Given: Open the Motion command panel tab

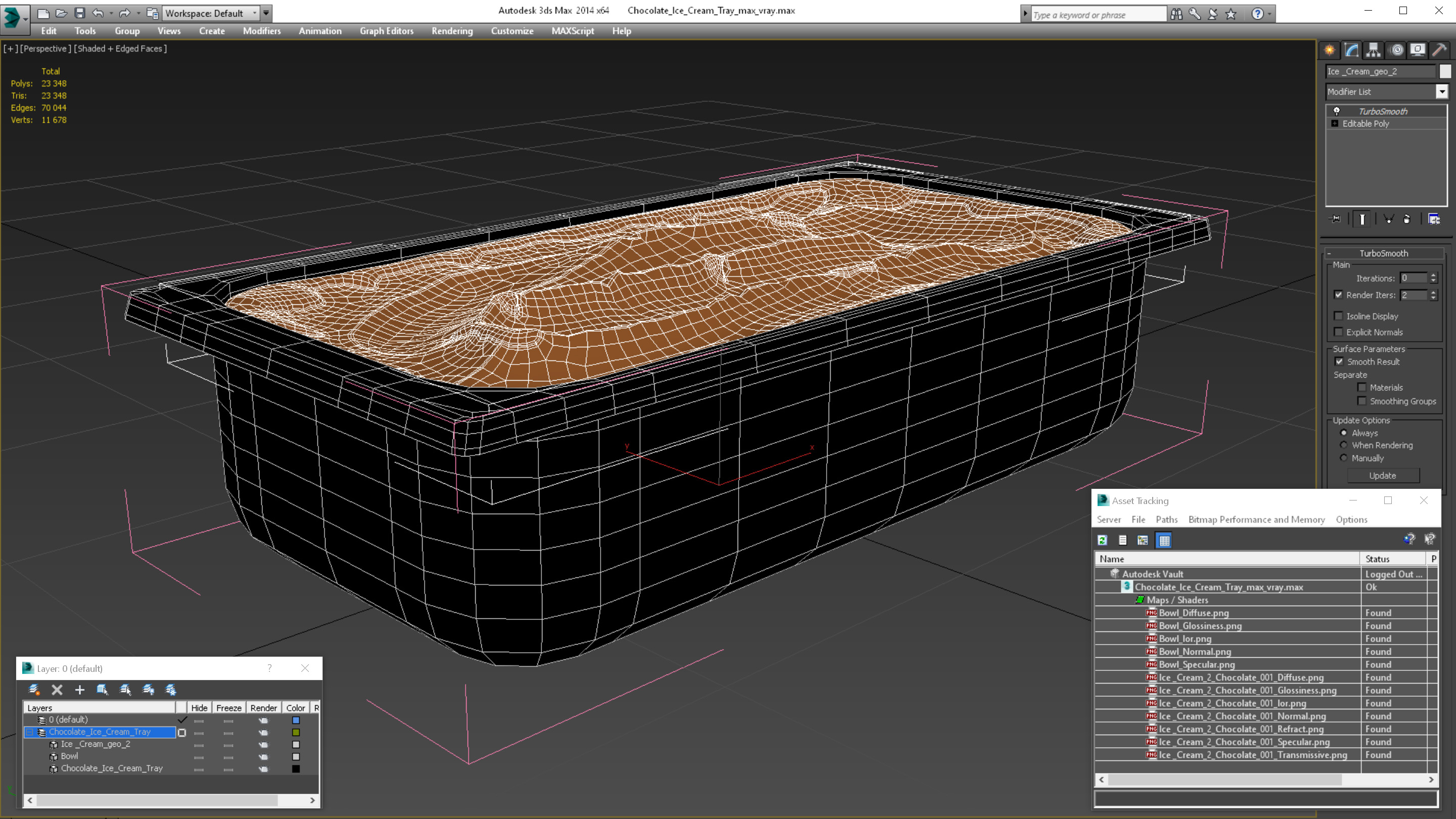Looking at the screenshot, I should click(1396, 51).
